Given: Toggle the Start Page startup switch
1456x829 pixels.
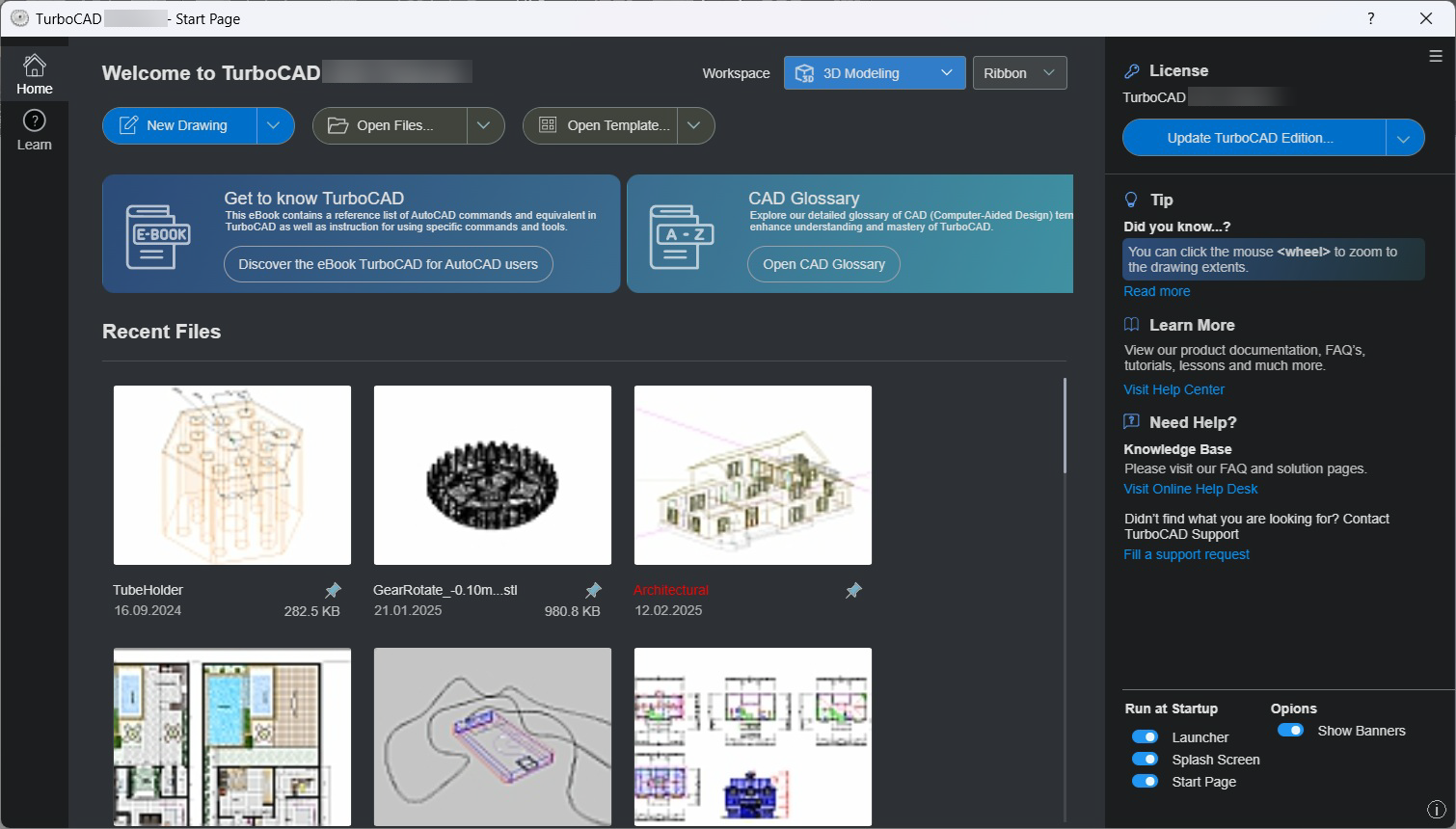Looking at the screenshot, I should [1145, 781].
